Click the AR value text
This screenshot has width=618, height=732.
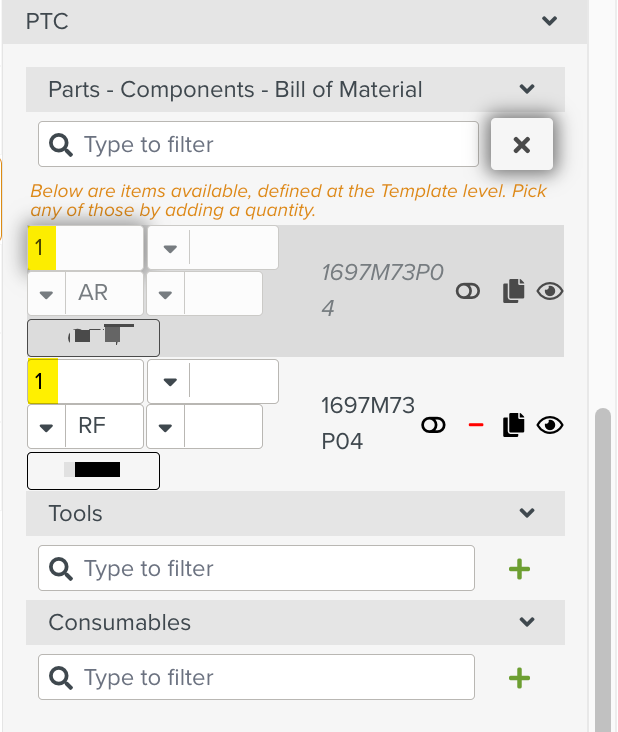(93, 293)
